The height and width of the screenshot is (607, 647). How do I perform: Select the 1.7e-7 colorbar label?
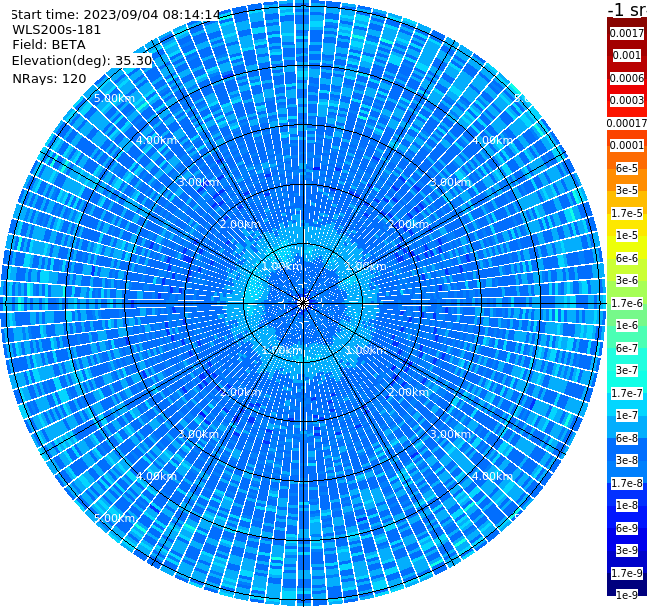pyautogui.click(x=627, y=393)
